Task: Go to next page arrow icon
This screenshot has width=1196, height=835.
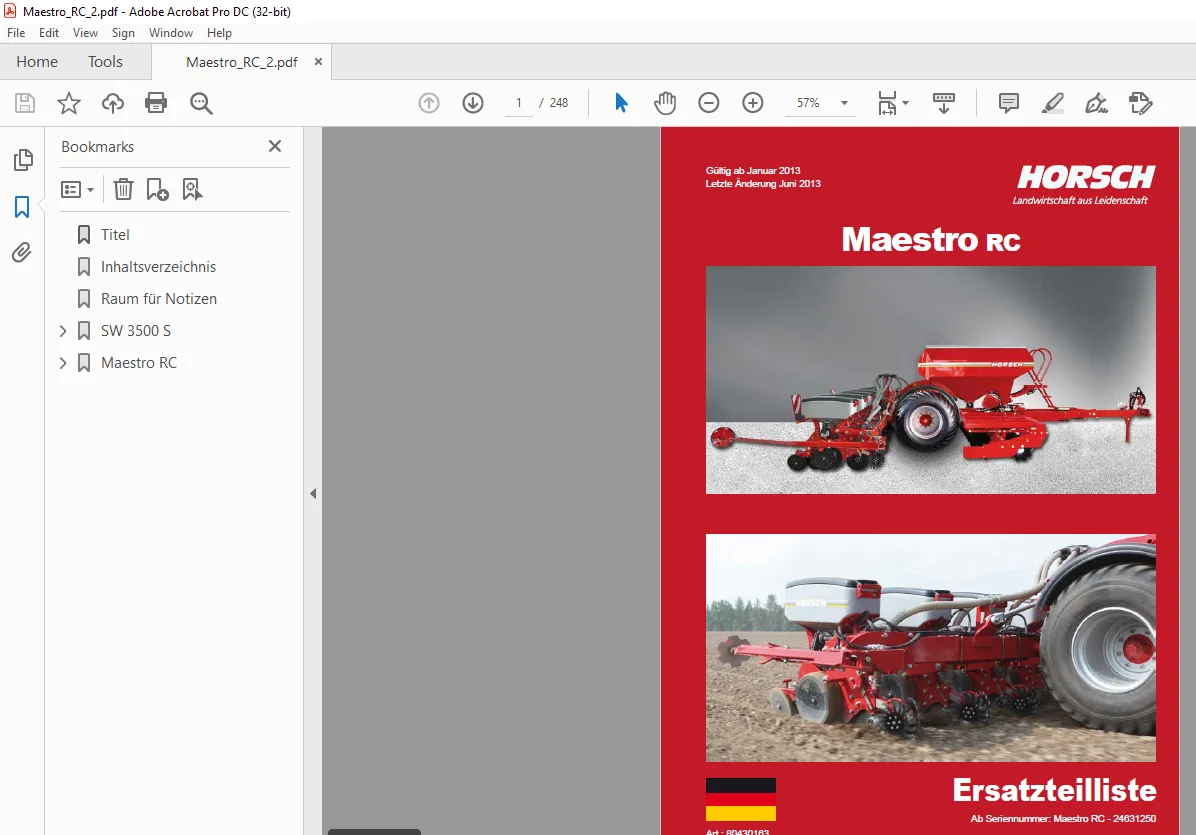Action: click(473, 103)
